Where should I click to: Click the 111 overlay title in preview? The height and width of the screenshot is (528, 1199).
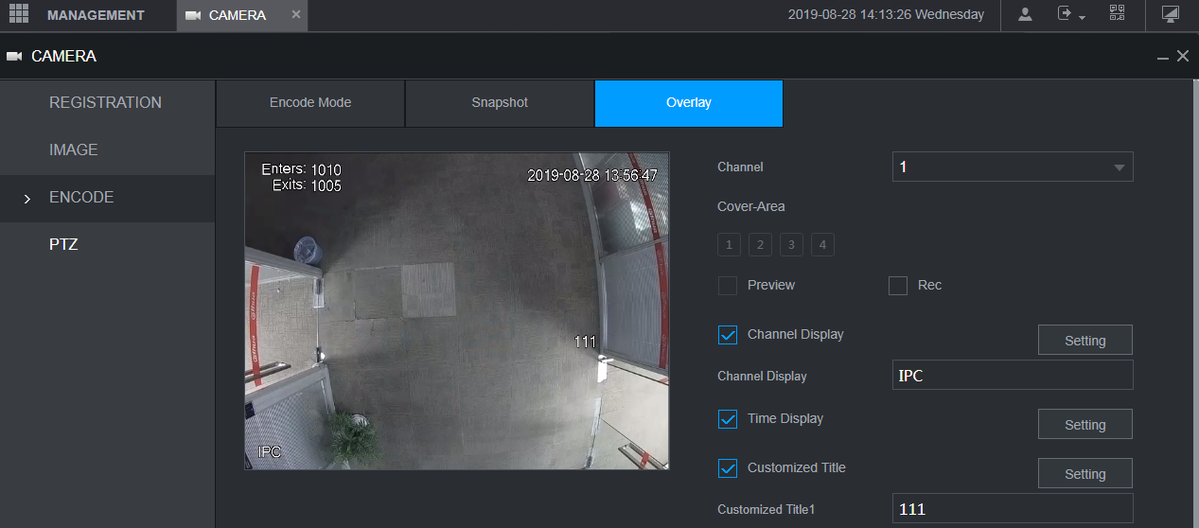click(x=585, y=341)
